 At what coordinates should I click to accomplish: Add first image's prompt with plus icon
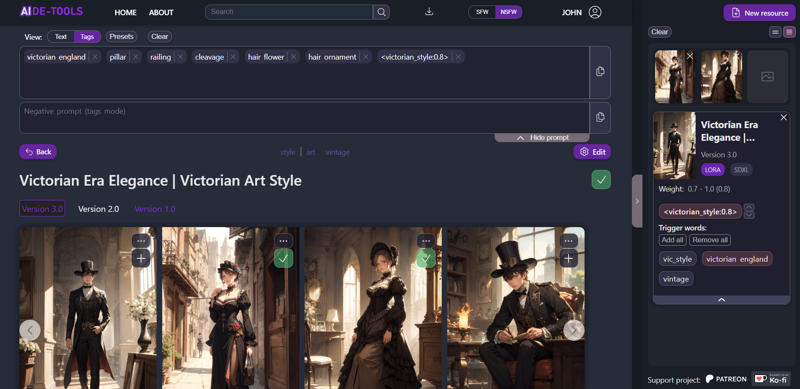tap(141, 258)
